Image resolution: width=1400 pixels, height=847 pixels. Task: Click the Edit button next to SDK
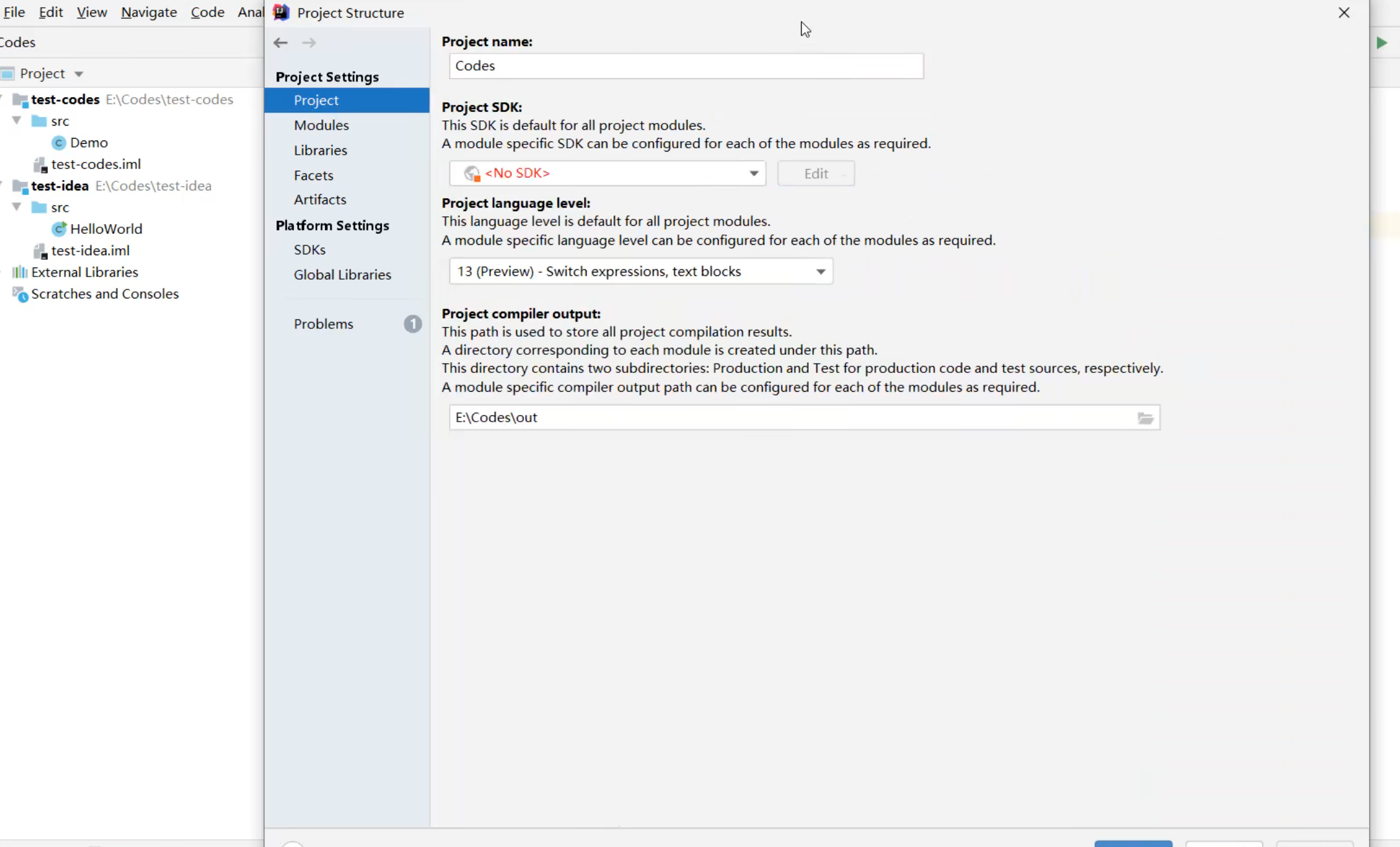[x=815, y=174]
